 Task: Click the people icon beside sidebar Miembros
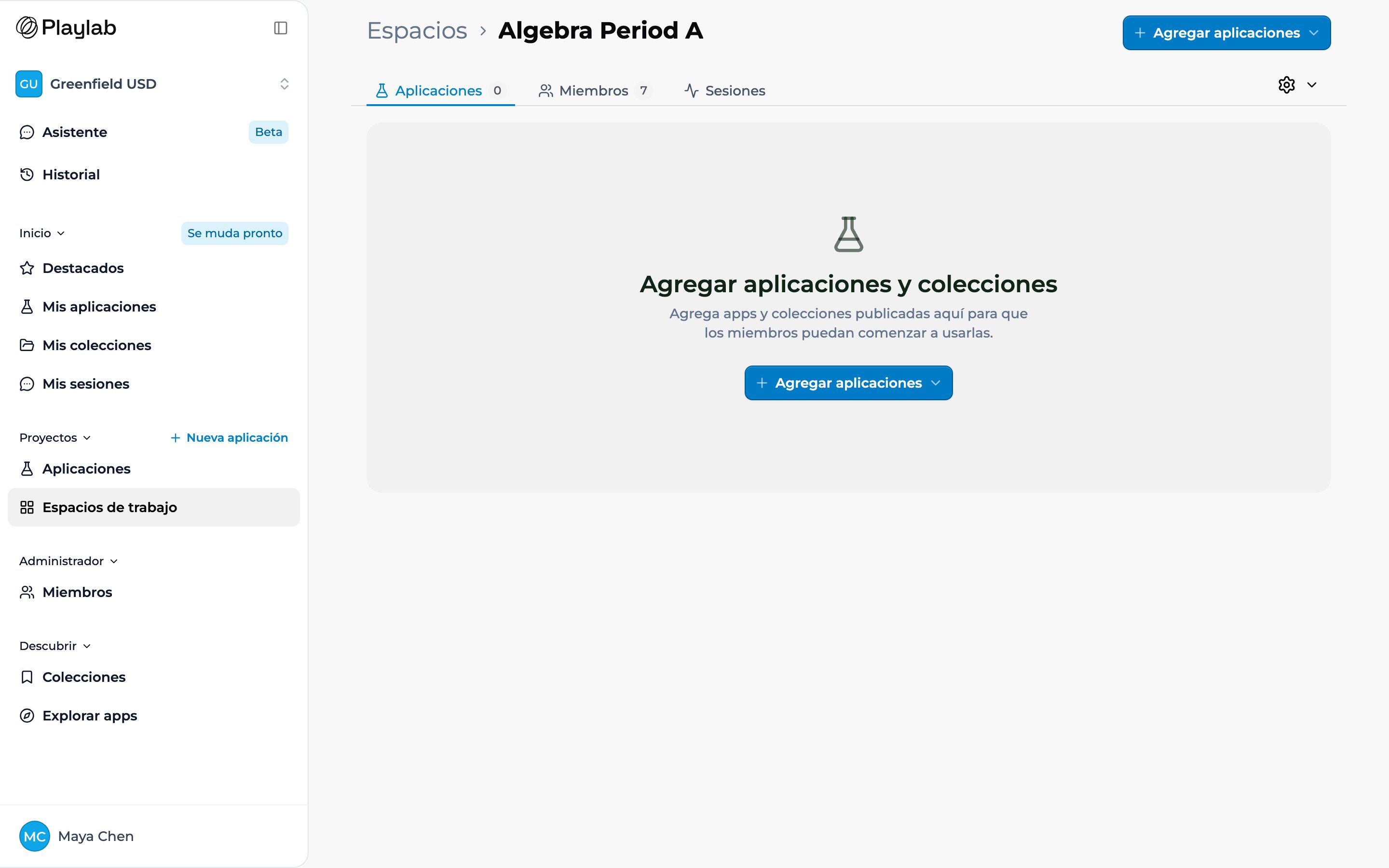click(27, 592)
